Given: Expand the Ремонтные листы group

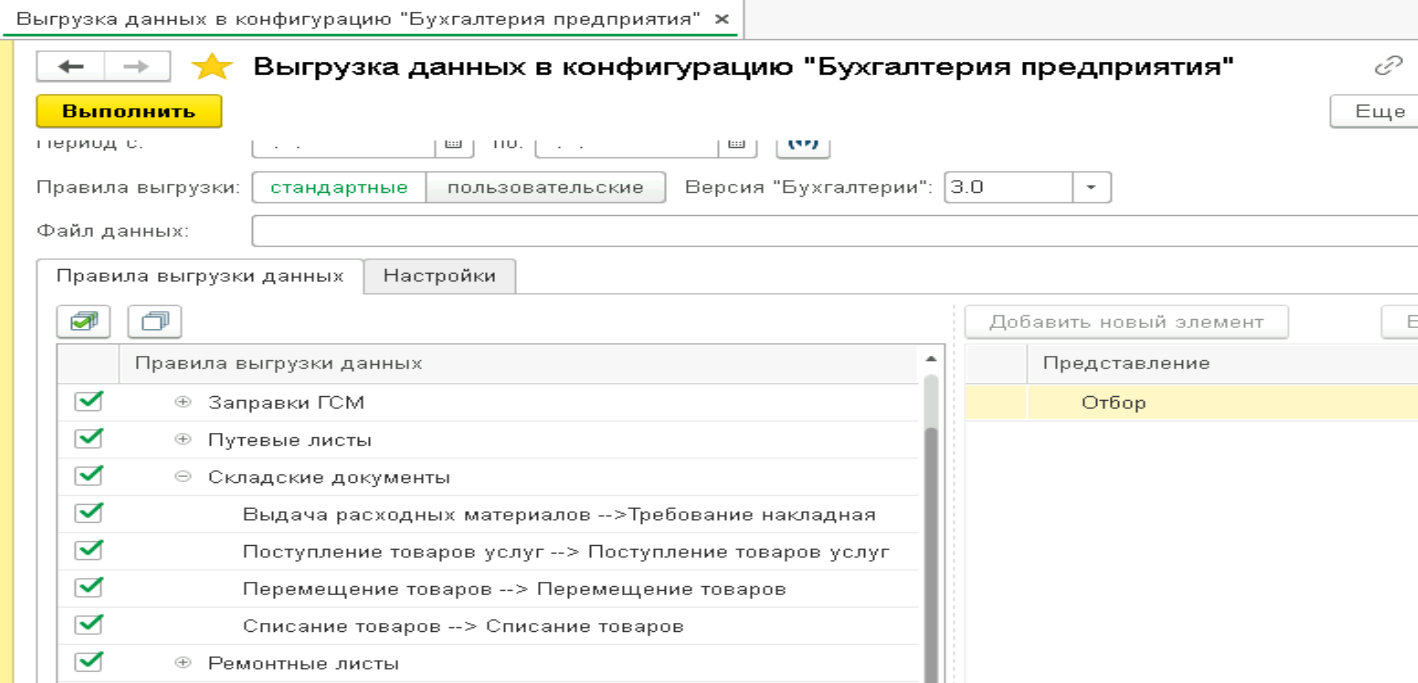Looking at the screenshot, I should point(183,663).
